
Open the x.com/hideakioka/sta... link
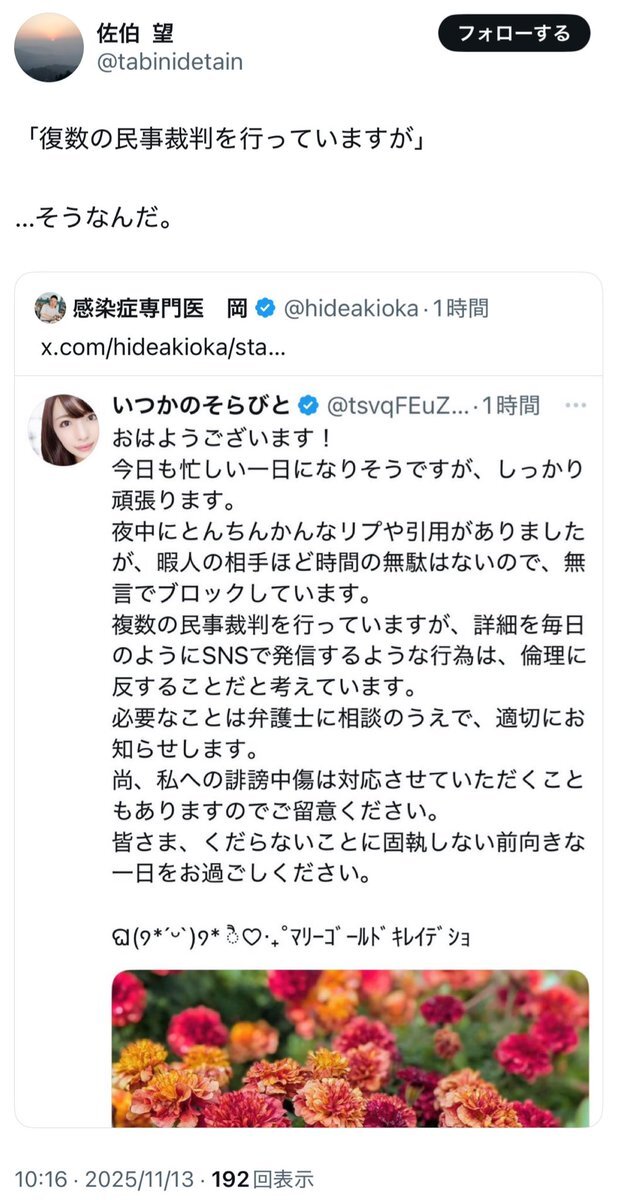click(x=163, y=349)
